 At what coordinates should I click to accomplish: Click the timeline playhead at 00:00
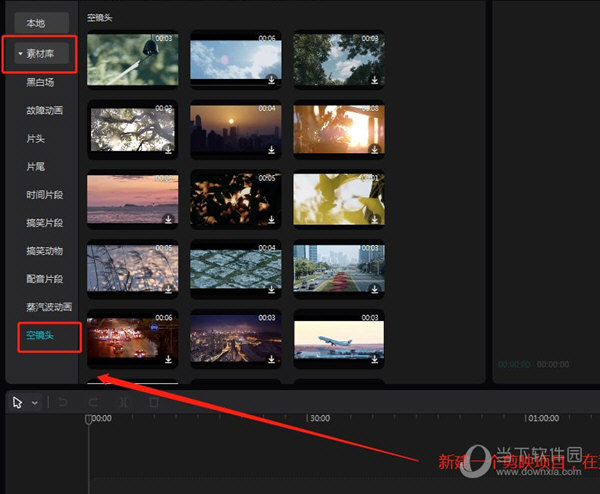pos(88,420)
